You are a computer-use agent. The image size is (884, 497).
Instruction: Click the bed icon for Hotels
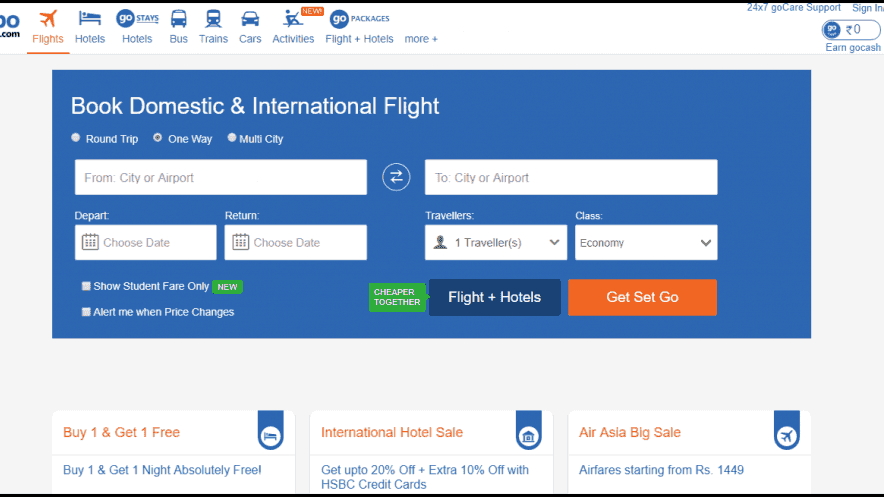pos(90,19)
